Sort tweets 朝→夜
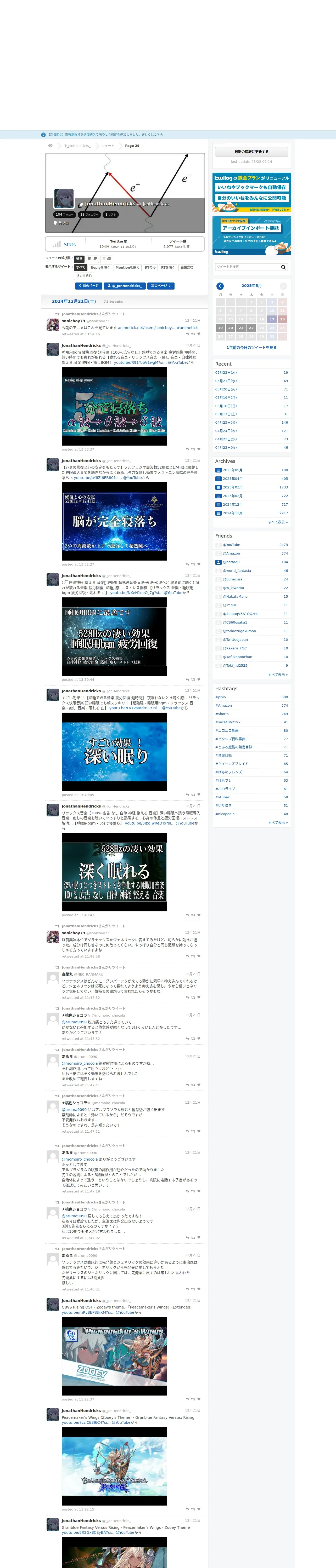 tap(92, 259)
